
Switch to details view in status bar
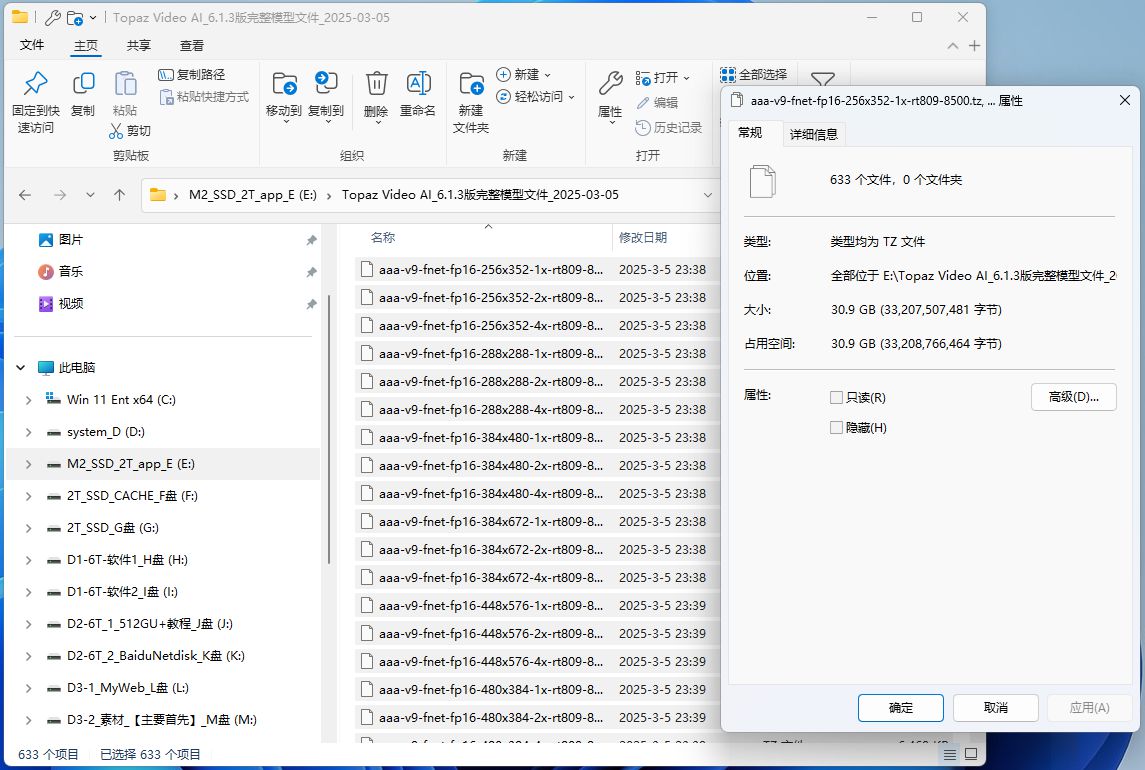coord(949,754)
